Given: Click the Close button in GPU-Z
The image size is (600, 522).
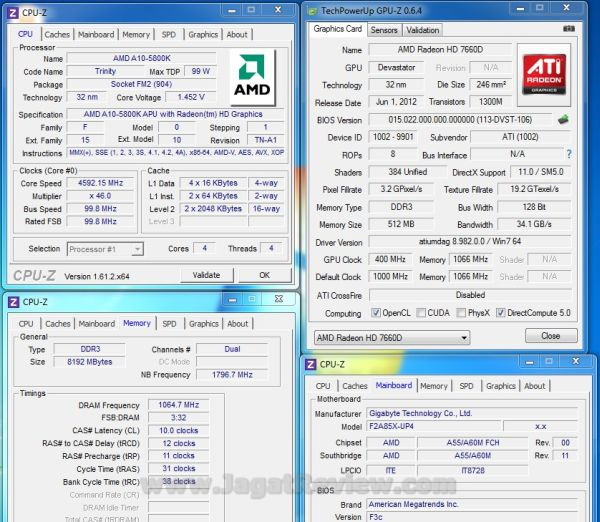Looking at the screenshot, I should pyautogui.click(x=551, y=336).
